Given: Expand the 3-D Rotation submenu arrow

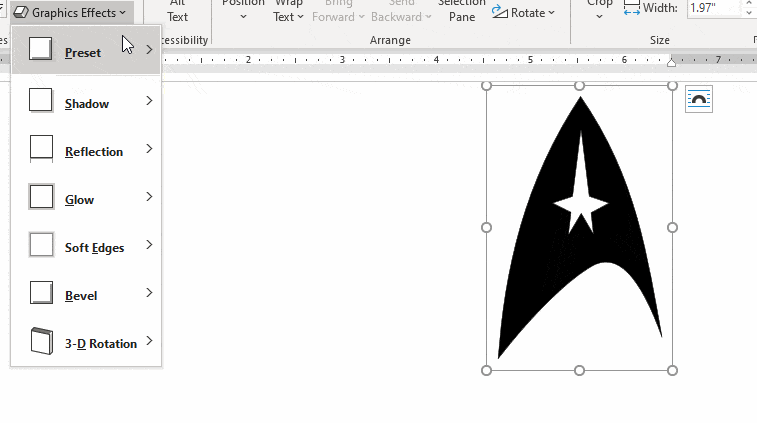Looking at the screenshot, I should pyautogui.click(x=149, y=341).
